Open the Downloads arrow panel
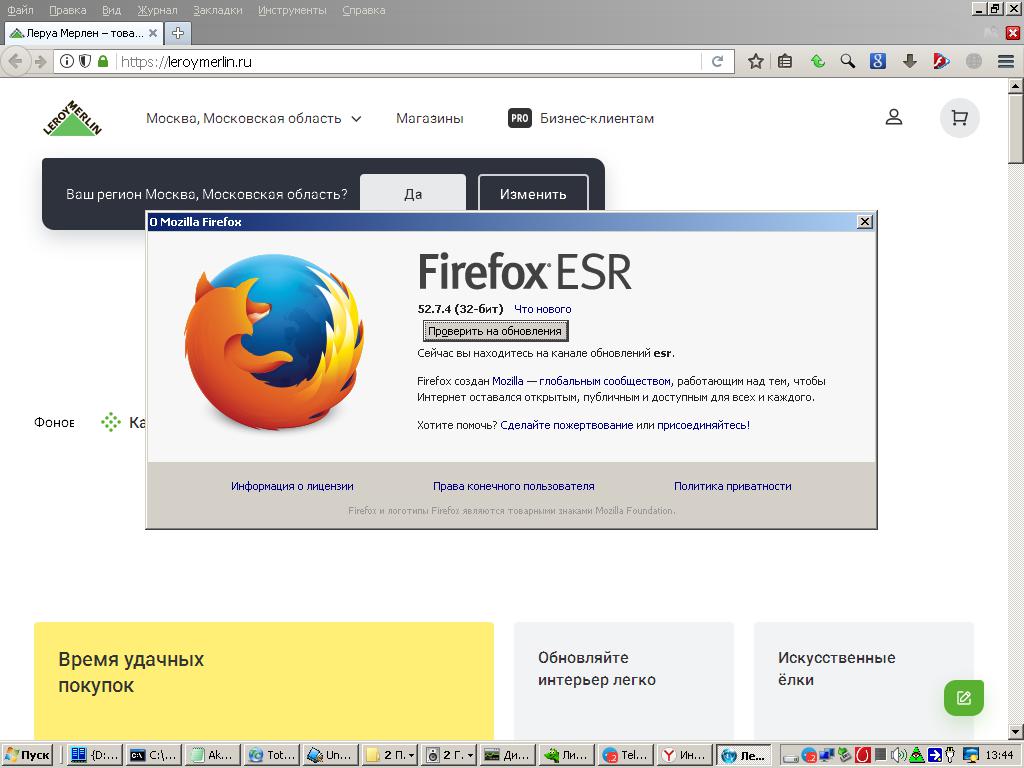The width and height of the screenshot is (1024, 768). click(910, 61)
